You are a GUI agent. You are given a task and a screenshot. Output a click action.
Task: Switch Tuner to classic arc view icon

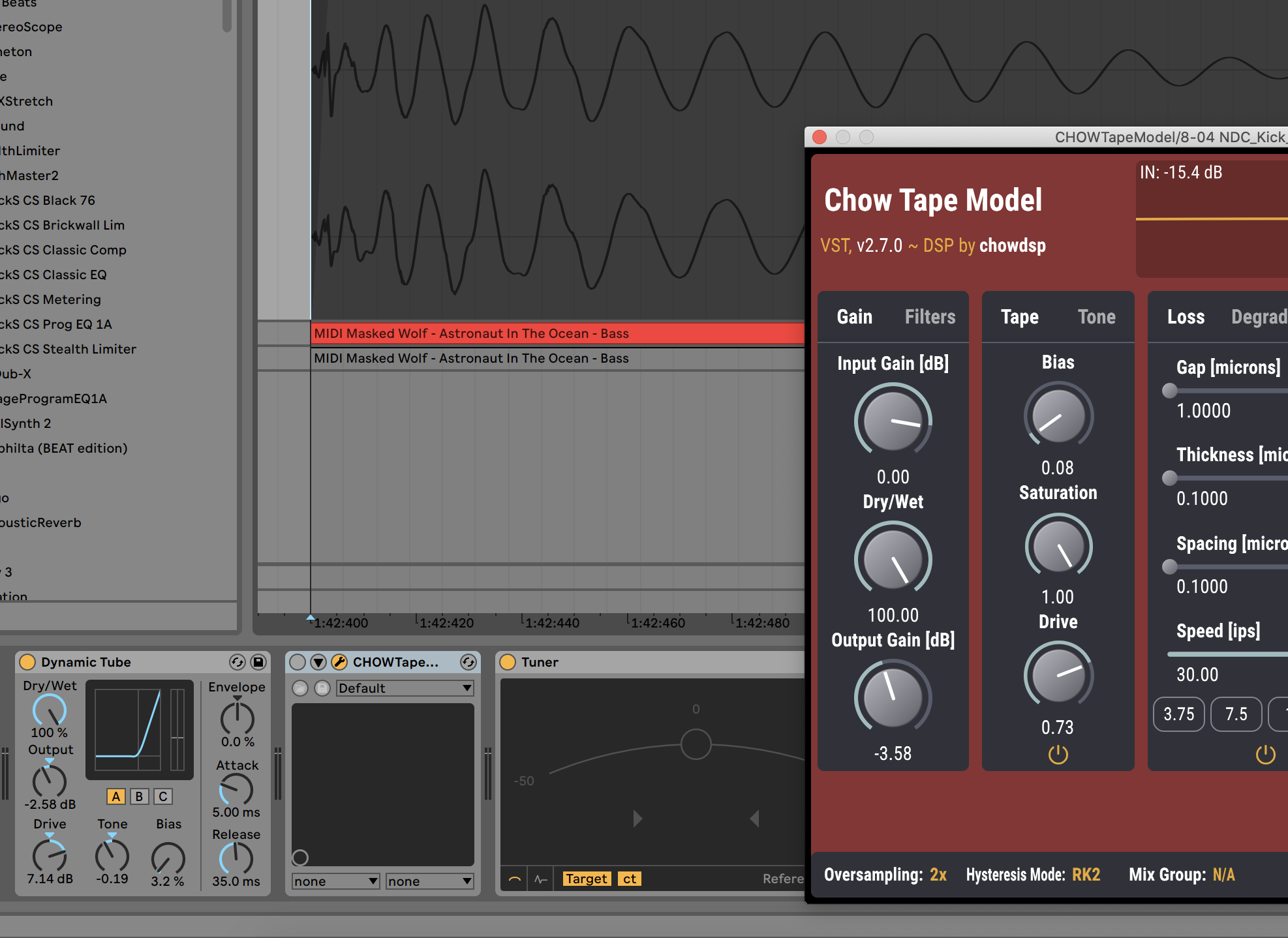tap(515, 879)
